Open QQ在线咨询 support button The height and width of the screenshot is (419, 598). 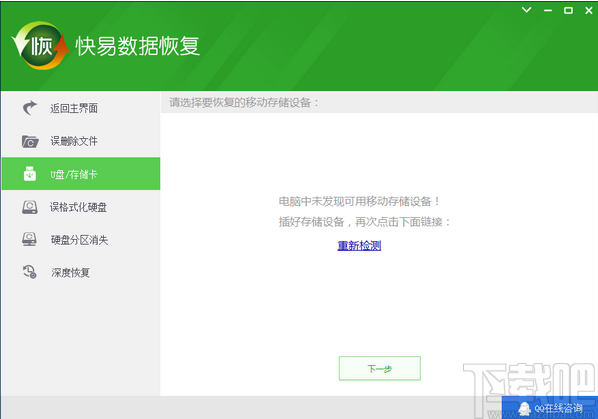[550, 408]
